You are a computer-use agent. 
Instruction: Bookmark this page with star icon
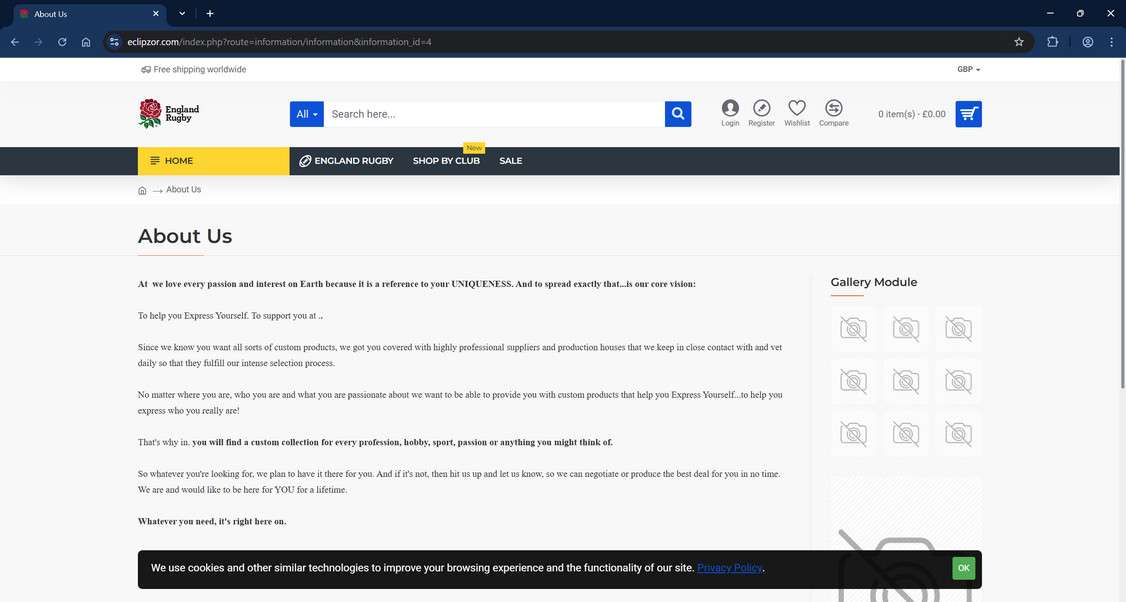click(1018, 42)
